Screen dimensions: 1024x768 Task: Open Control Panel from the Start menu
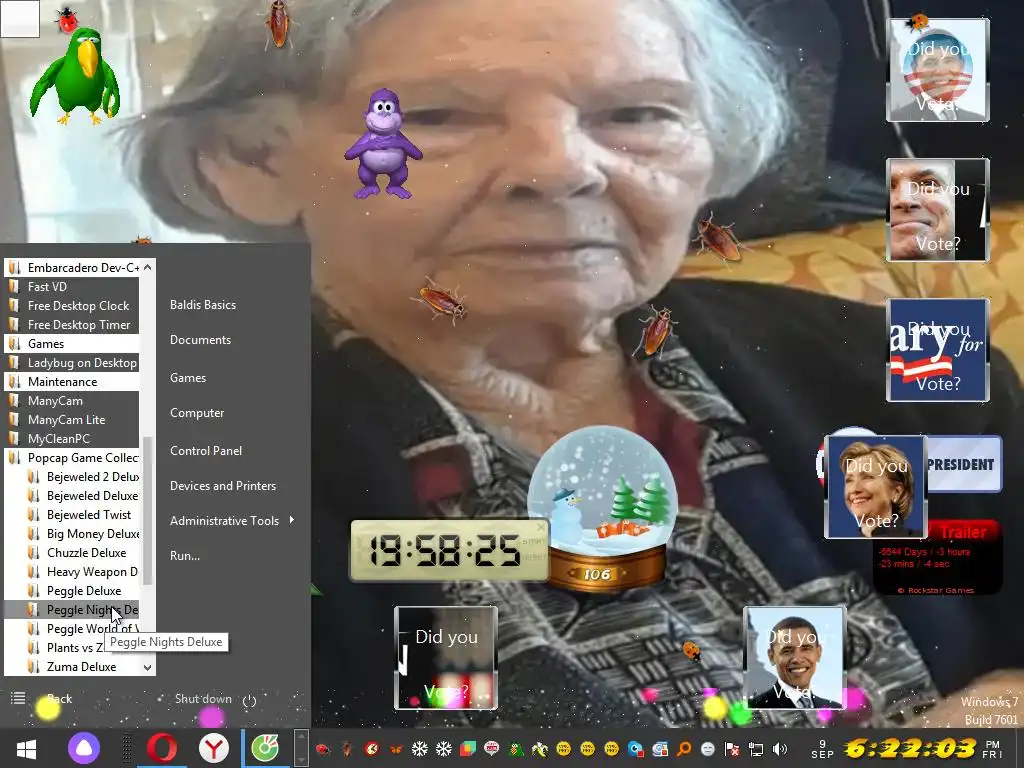(206, 451)
